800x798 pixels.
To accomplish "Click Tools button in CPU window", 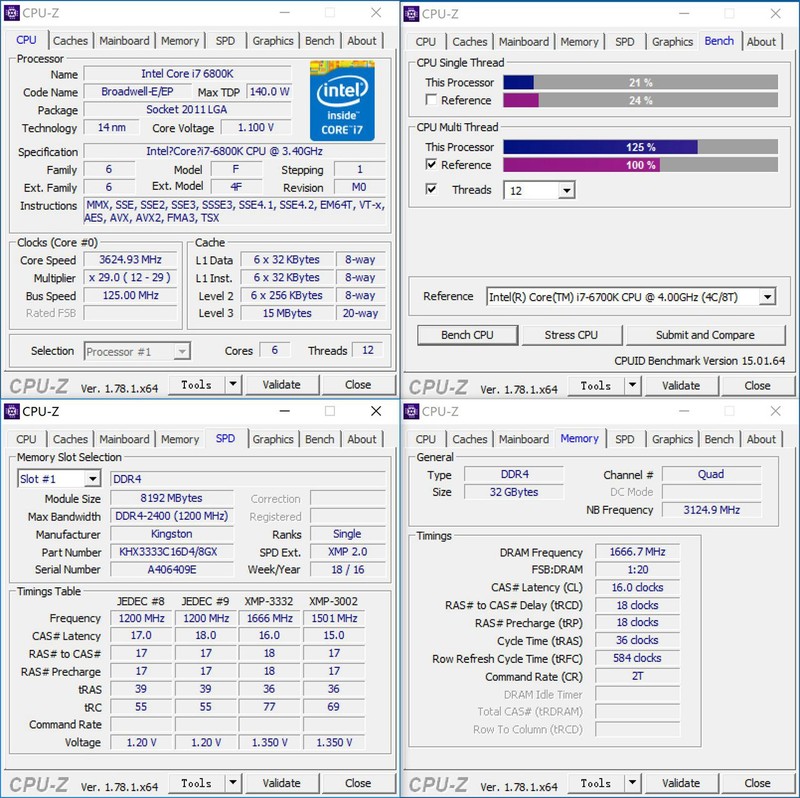I will (196, 385).
